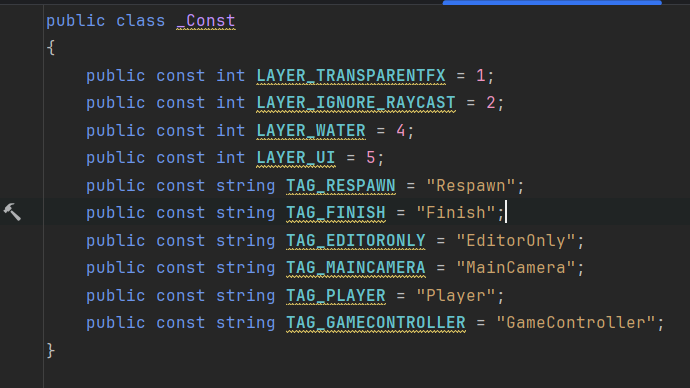Screen dimensions: 690x388
Task: Select the LAYER_TRANSPARENTFX identifier
Action: [x=351, y=76]
